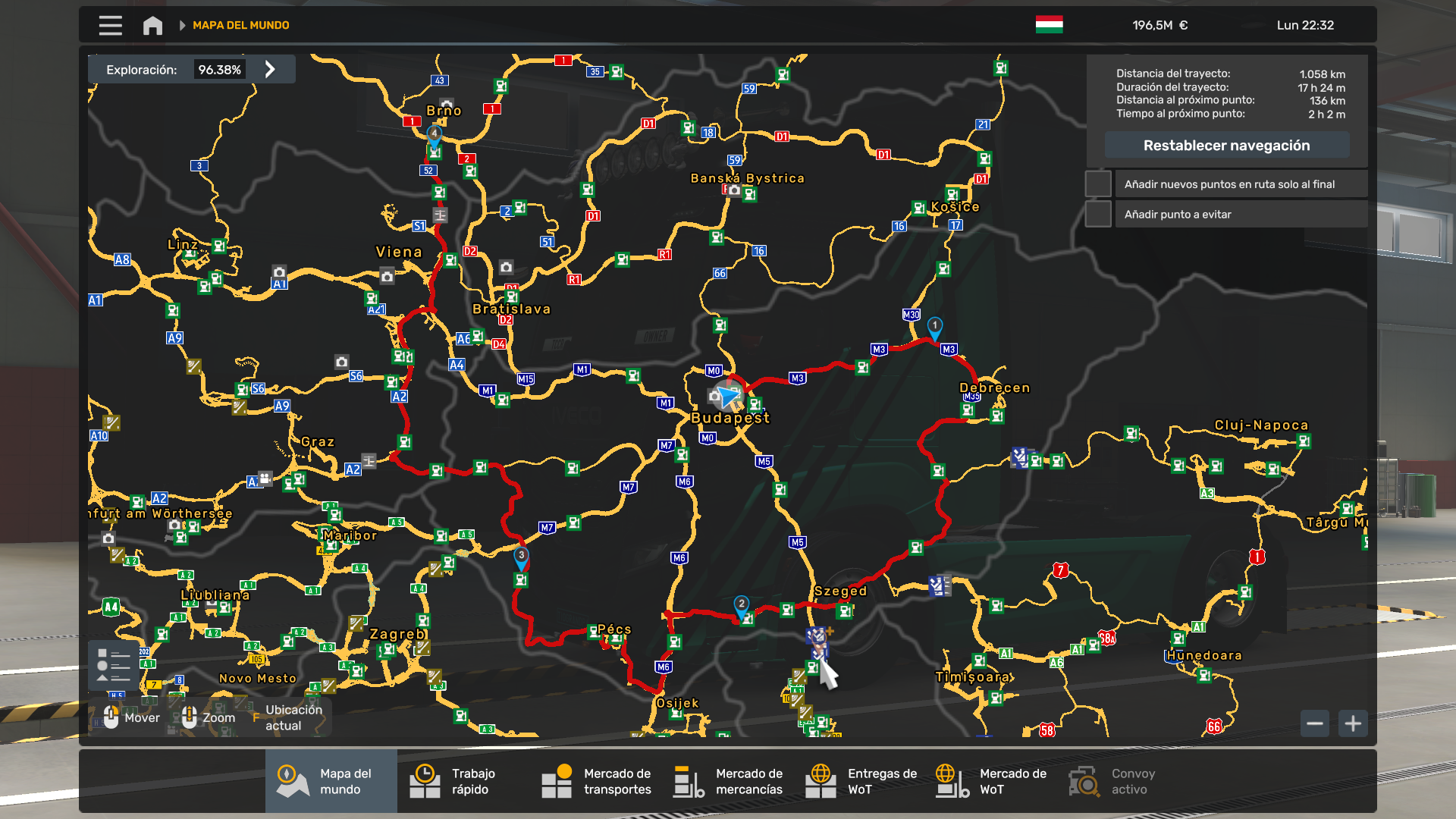This screenshot has height=819, width=1456.
Task: Open Entregas de WoT section
Action: click(860, 781)
